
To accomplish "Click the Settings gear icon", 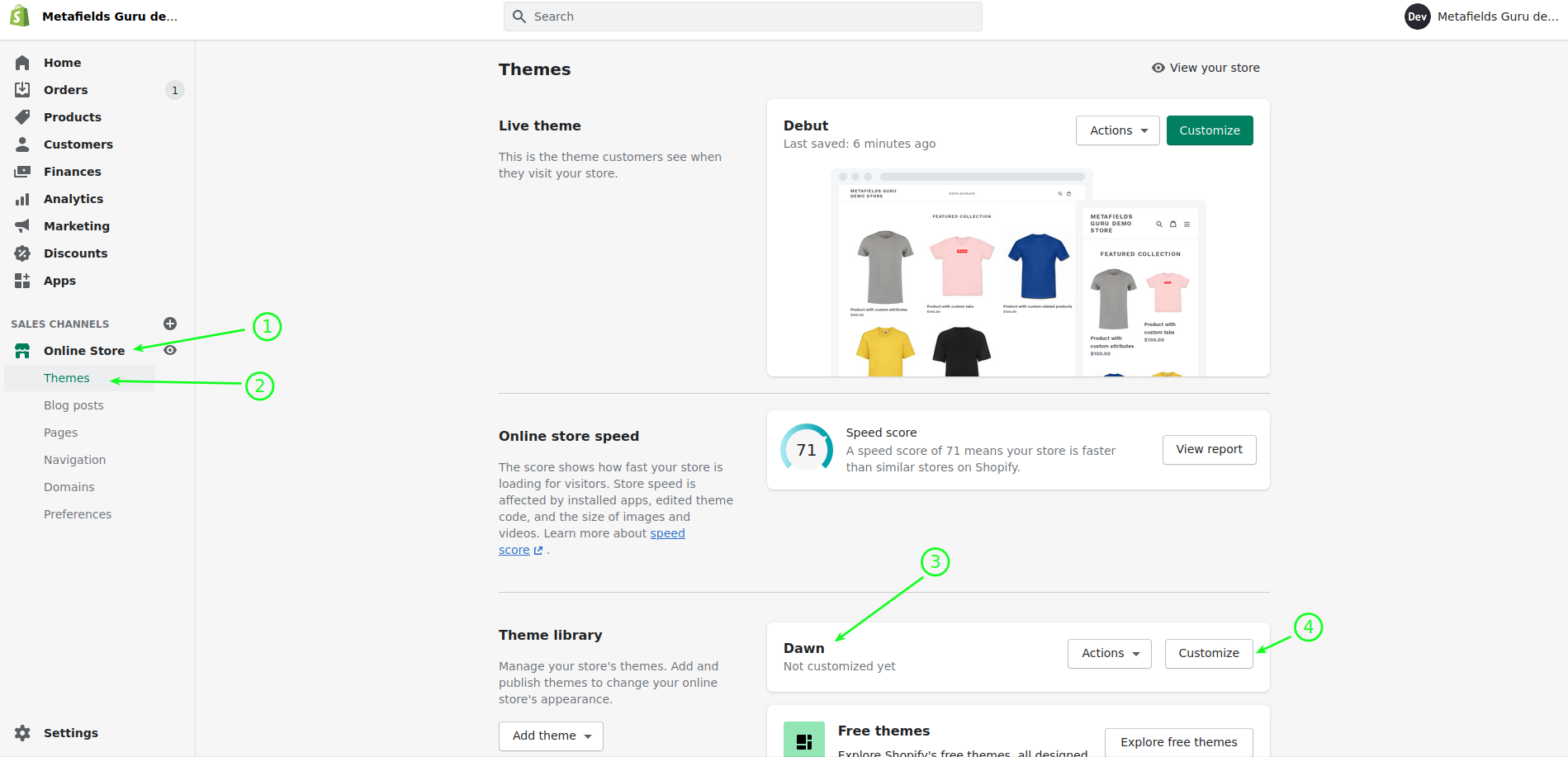I will 22,733.
